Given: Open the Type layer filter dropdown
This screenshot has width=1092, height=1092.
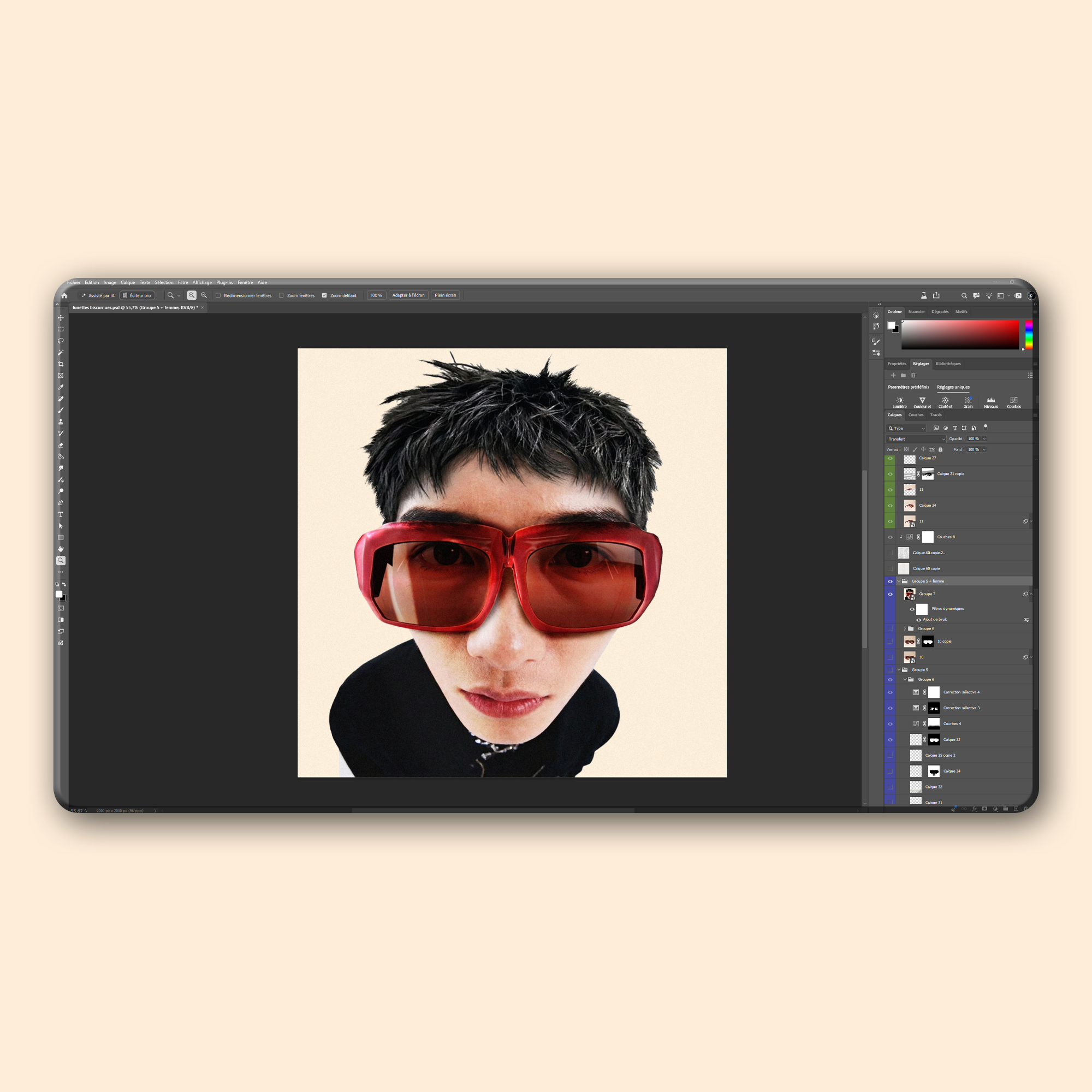Looking at the screenshot, I should pos(906,428).
